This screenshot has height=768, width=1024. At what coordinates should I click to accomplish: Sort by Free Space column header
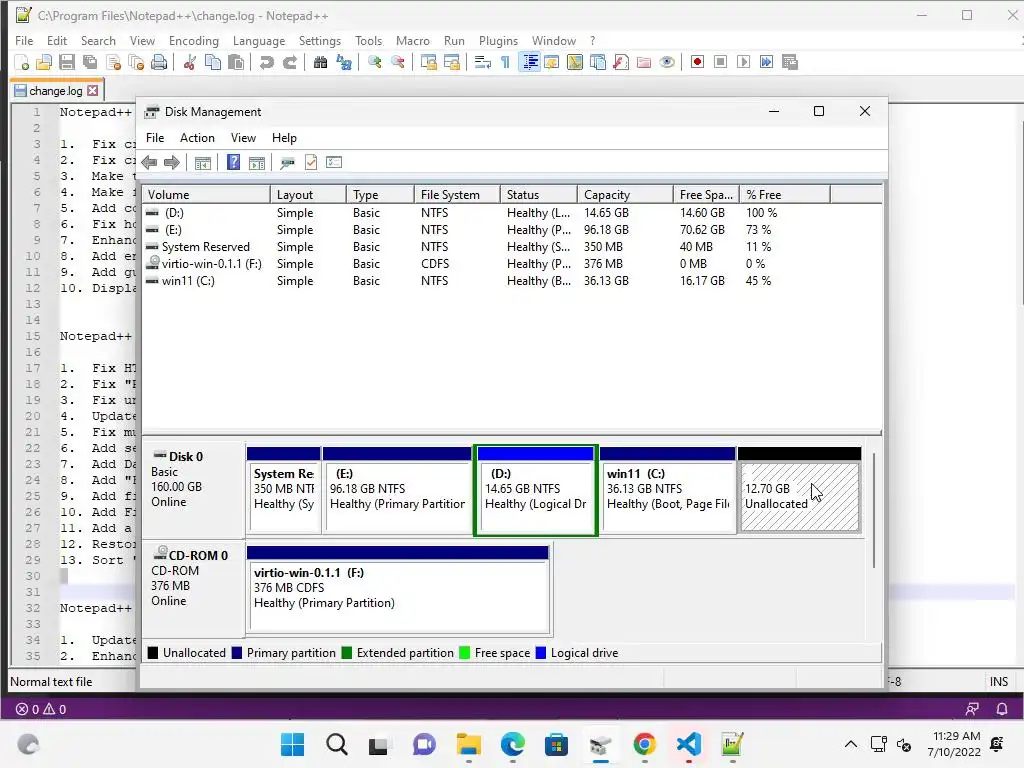point(706,195)
